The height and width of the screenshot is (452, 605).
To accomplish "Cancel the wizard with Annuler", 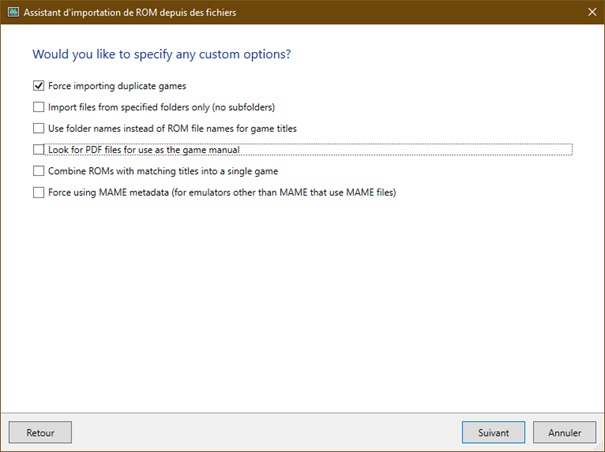I will click(564, 432).
